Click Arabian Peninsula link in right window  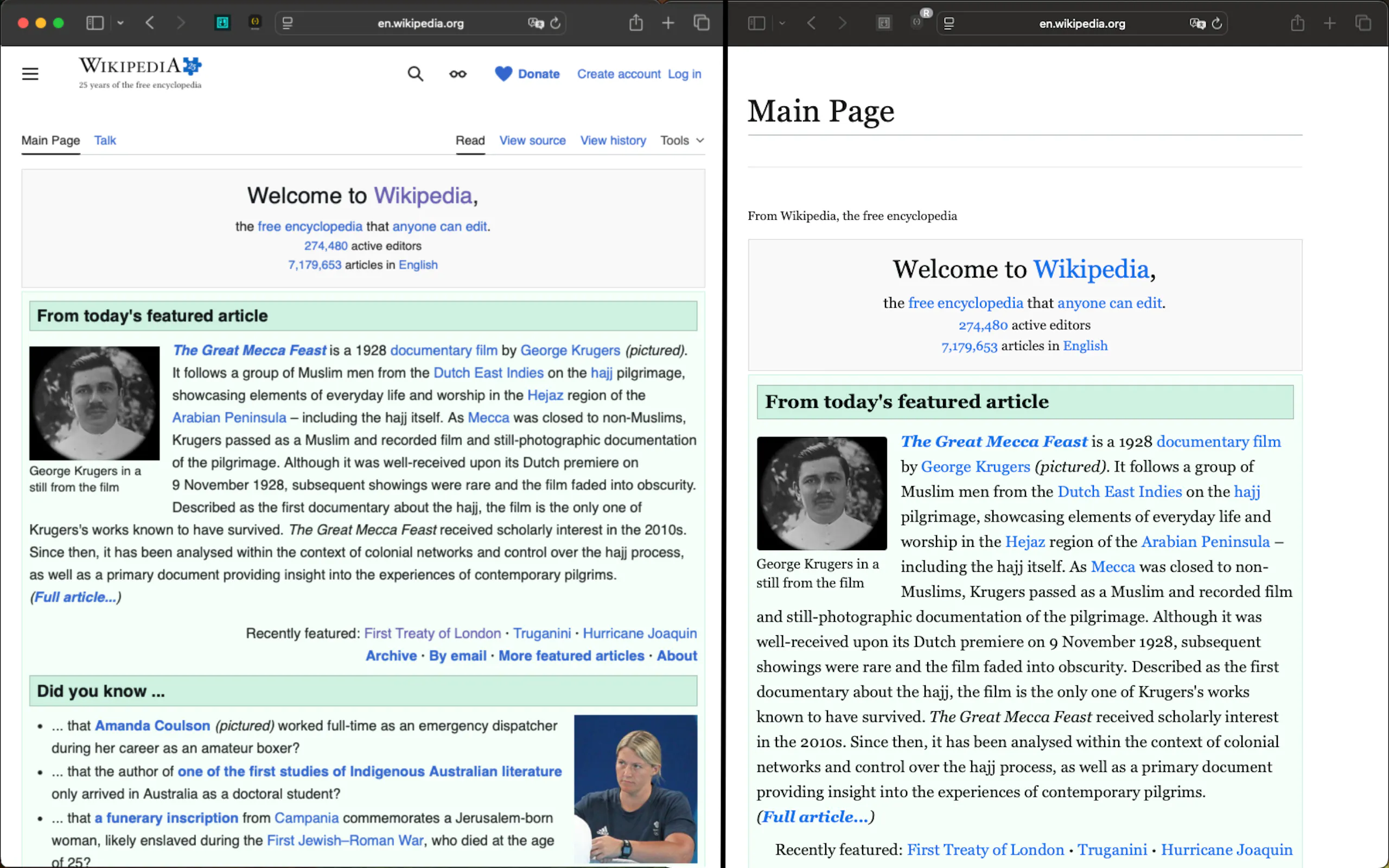(1205, 541)
